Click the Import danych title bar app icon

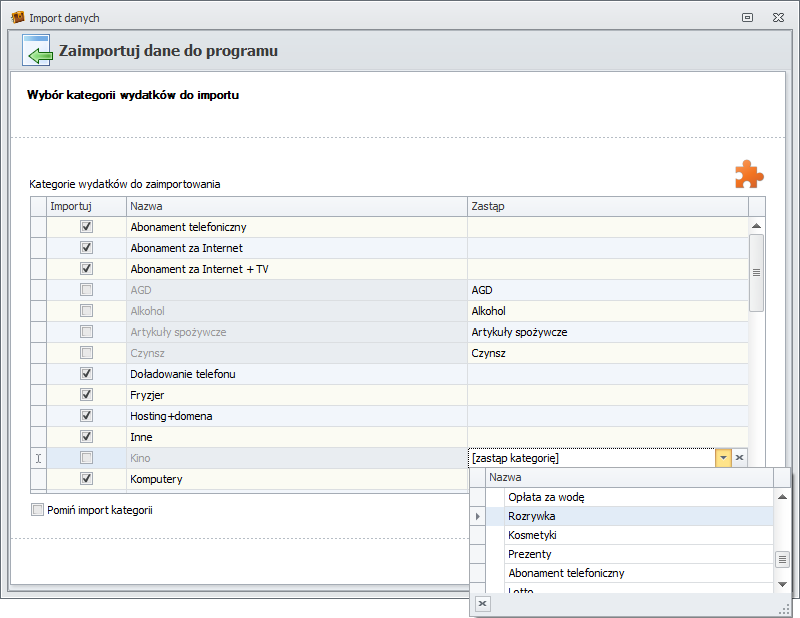(17, 17)
